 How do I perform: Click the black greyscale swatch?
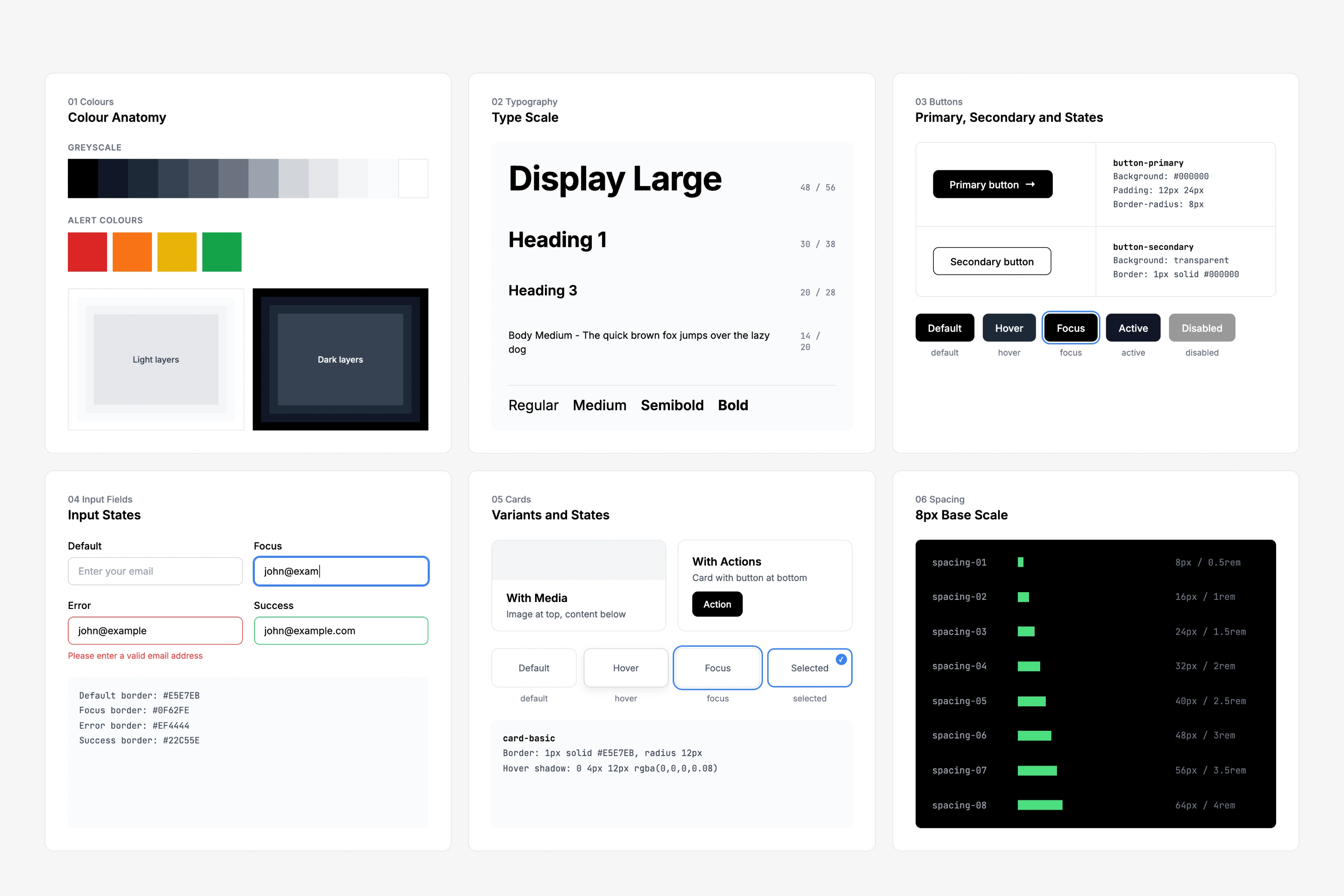83,178
